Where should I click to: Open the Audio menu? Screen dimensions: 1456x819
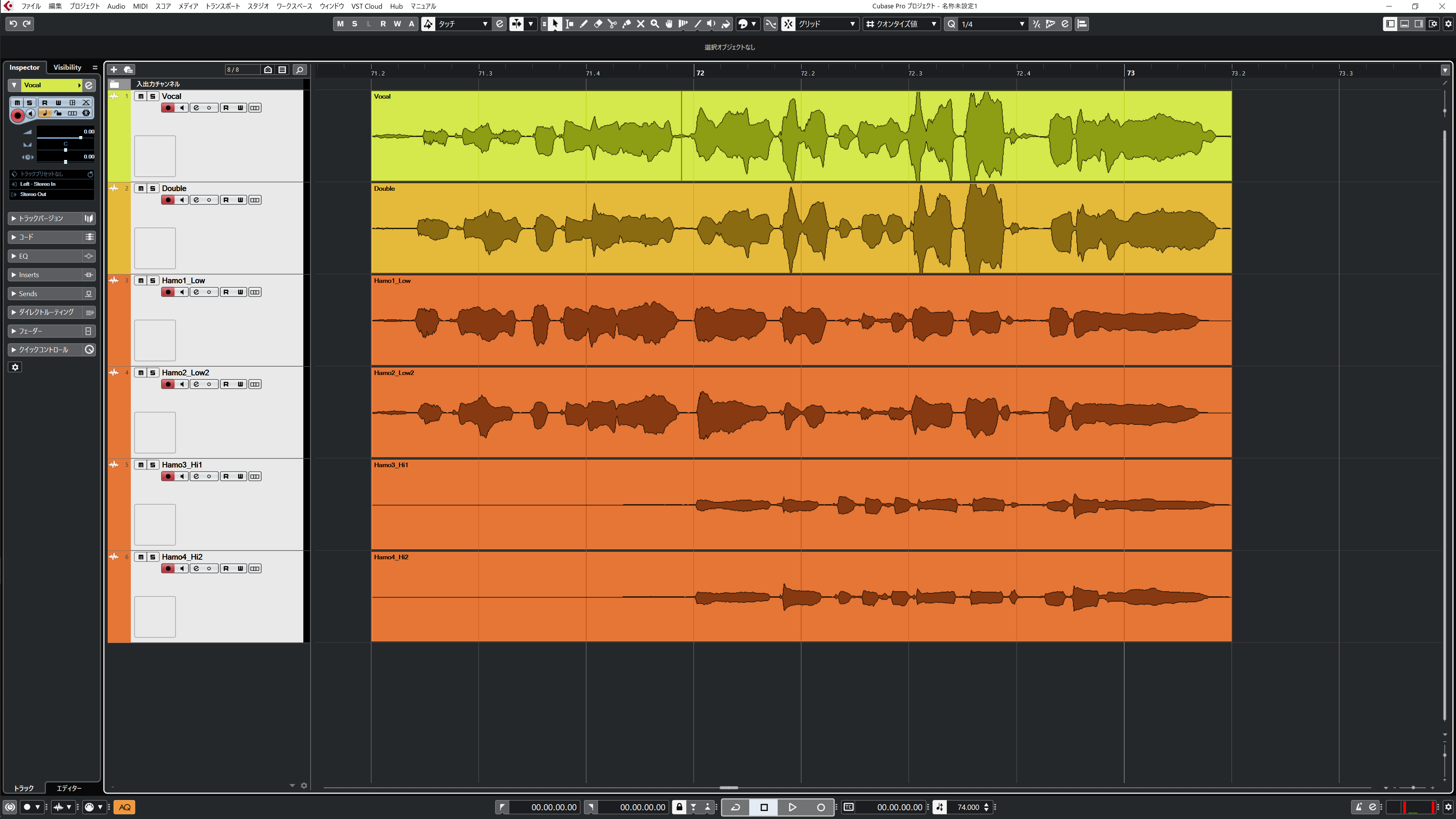coord(116,6)
